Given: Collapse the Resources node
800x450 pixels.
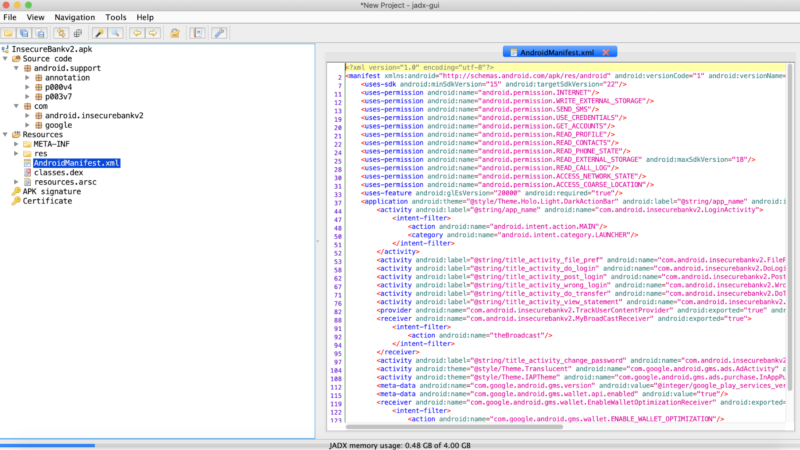Looking at the screenshot, I should click(x=6, y=135).
